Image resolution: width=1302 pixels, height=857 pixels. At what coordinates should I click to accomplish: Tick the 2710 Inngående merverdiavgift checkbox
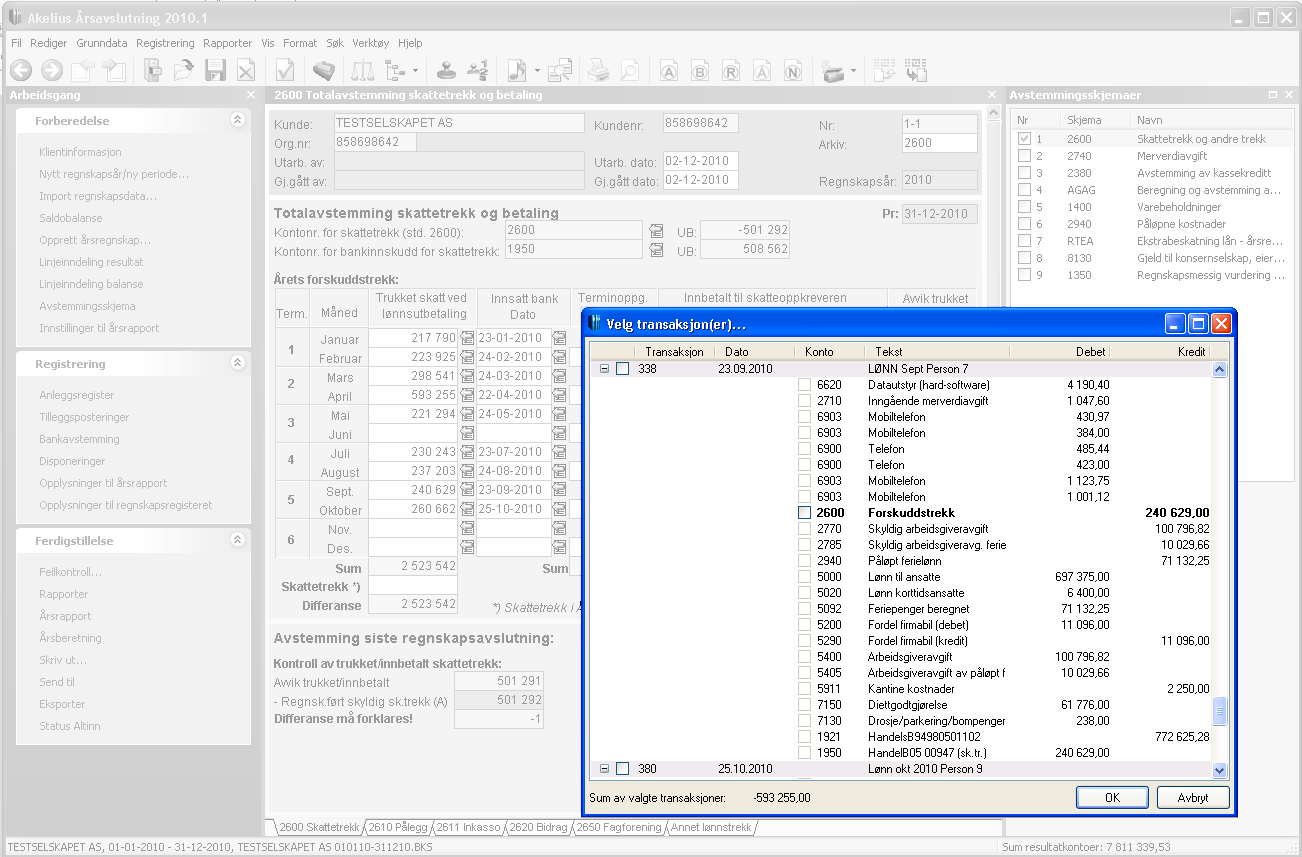(x=805, y=401)
